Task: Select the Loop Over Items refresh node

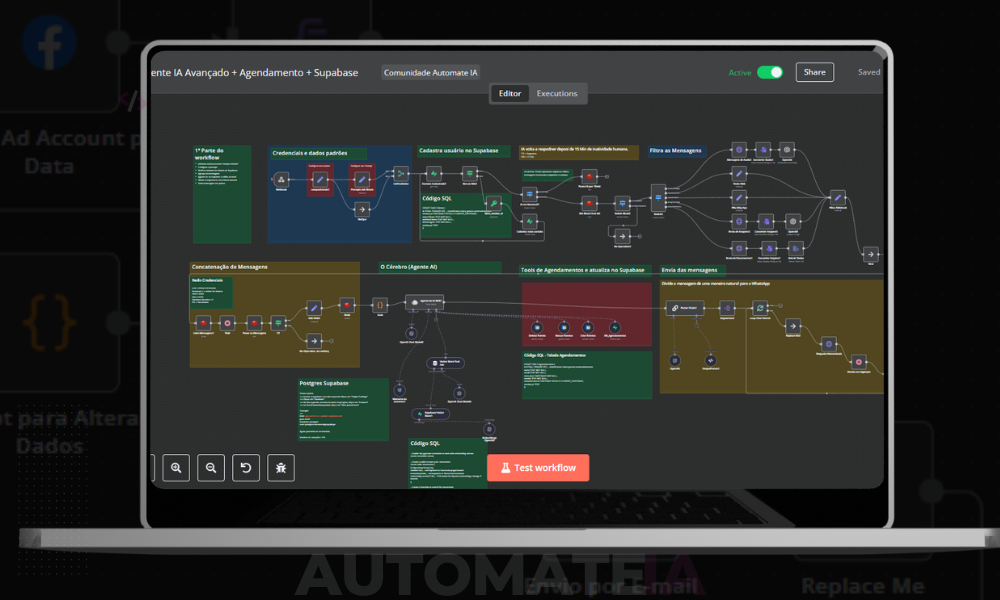Action: tap(759, 308)
